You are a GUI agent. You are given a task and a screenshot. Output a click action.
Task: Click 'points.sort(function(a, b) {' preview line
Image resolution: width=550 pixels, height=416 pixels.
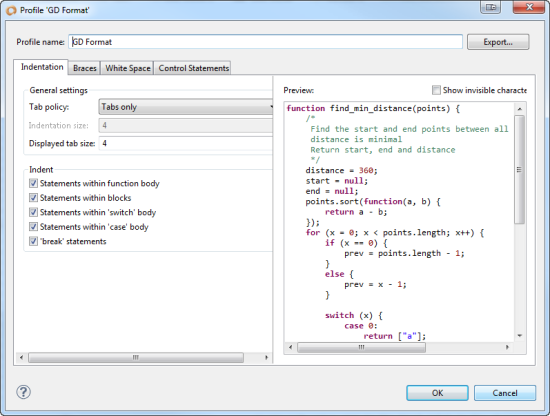373,202
